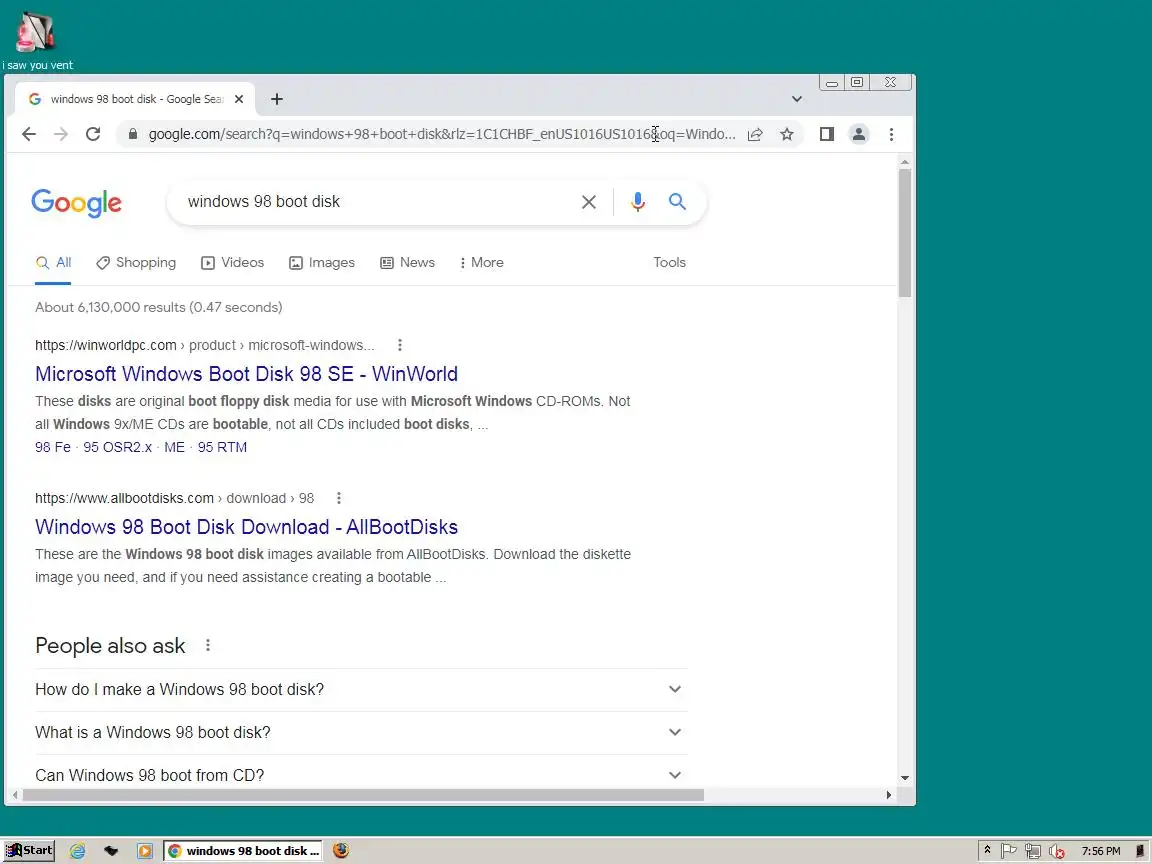Close the windows 98 boot disk tab

tap(239, 99)
